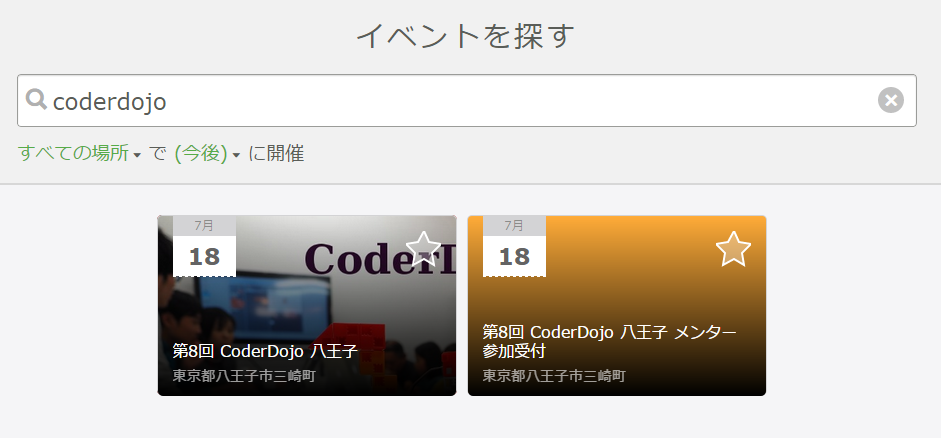Focus the coderdojo search input field

[x=466, y=101]
